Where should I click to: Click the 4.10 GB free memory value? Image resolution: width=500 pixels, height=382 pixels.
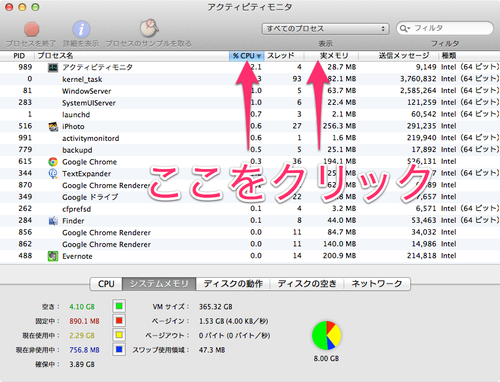tap(82, 307)
